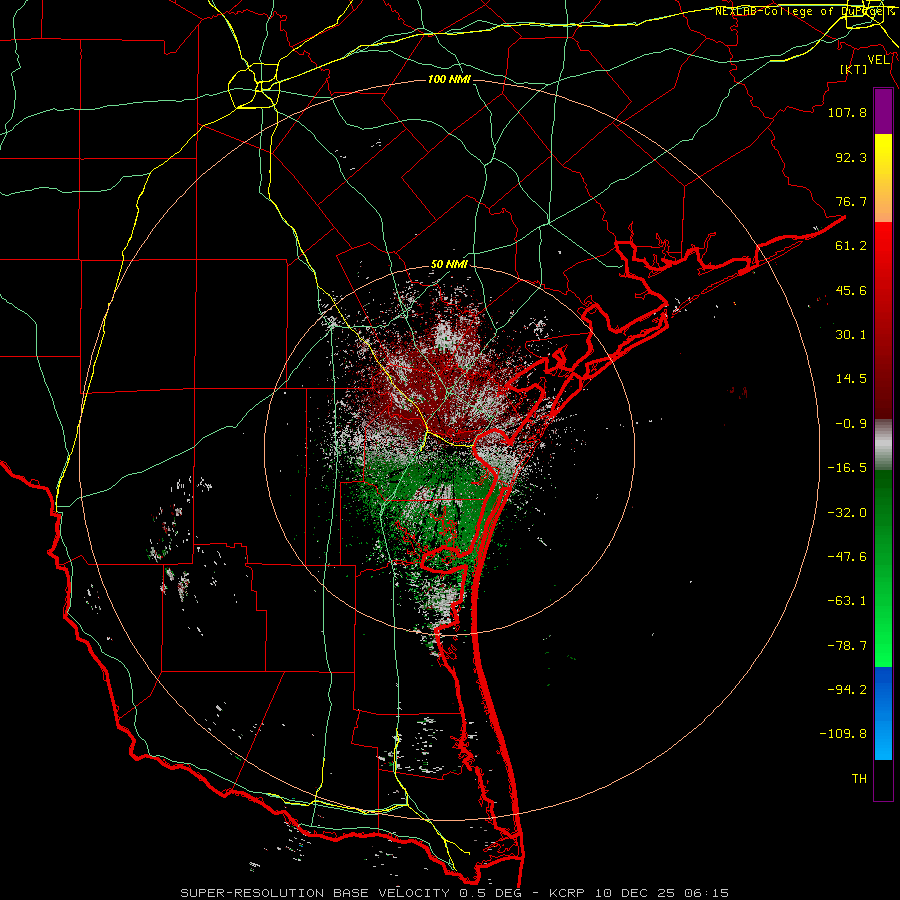
Task: Click the NEXLAB-College of DuPage title text
Action: (804, 11)
